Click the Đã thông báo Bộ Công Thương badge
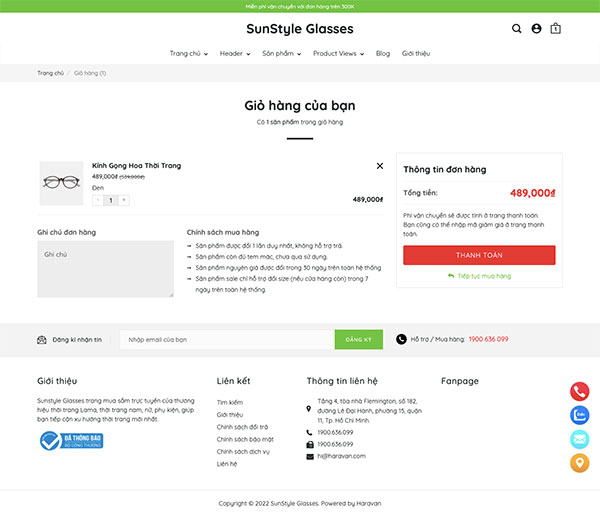The image size is (600, 517). pos(72,440)
